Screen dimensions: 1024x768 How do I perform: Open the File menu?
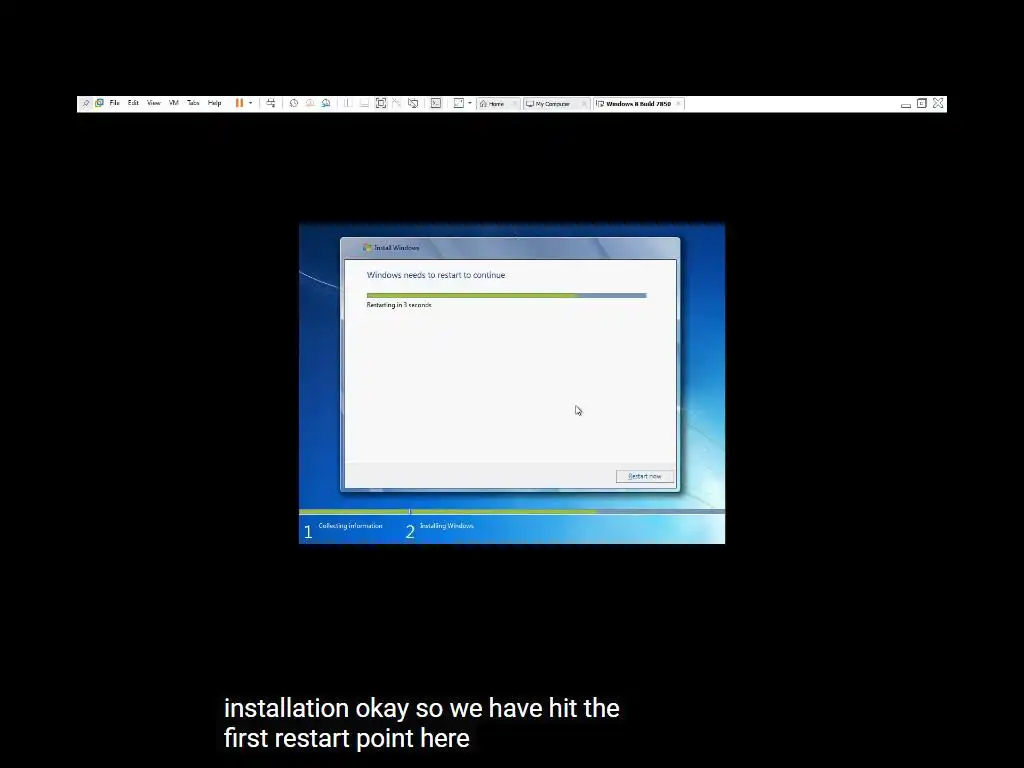point(114,103)
